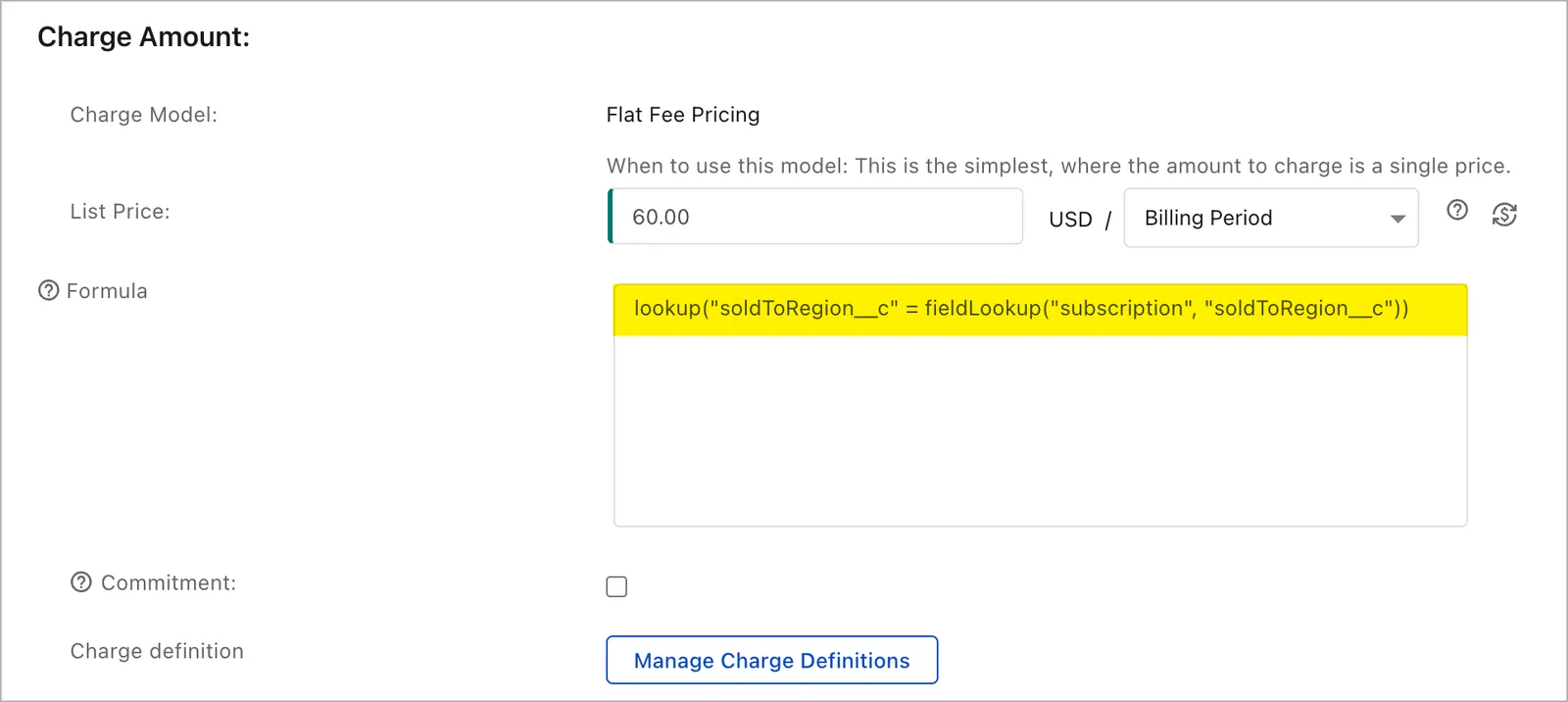This screenshot has width=1568, height=702.
Task: Click the "Charge definition" label
Action: pyautogui.click(x=157, y=651)
